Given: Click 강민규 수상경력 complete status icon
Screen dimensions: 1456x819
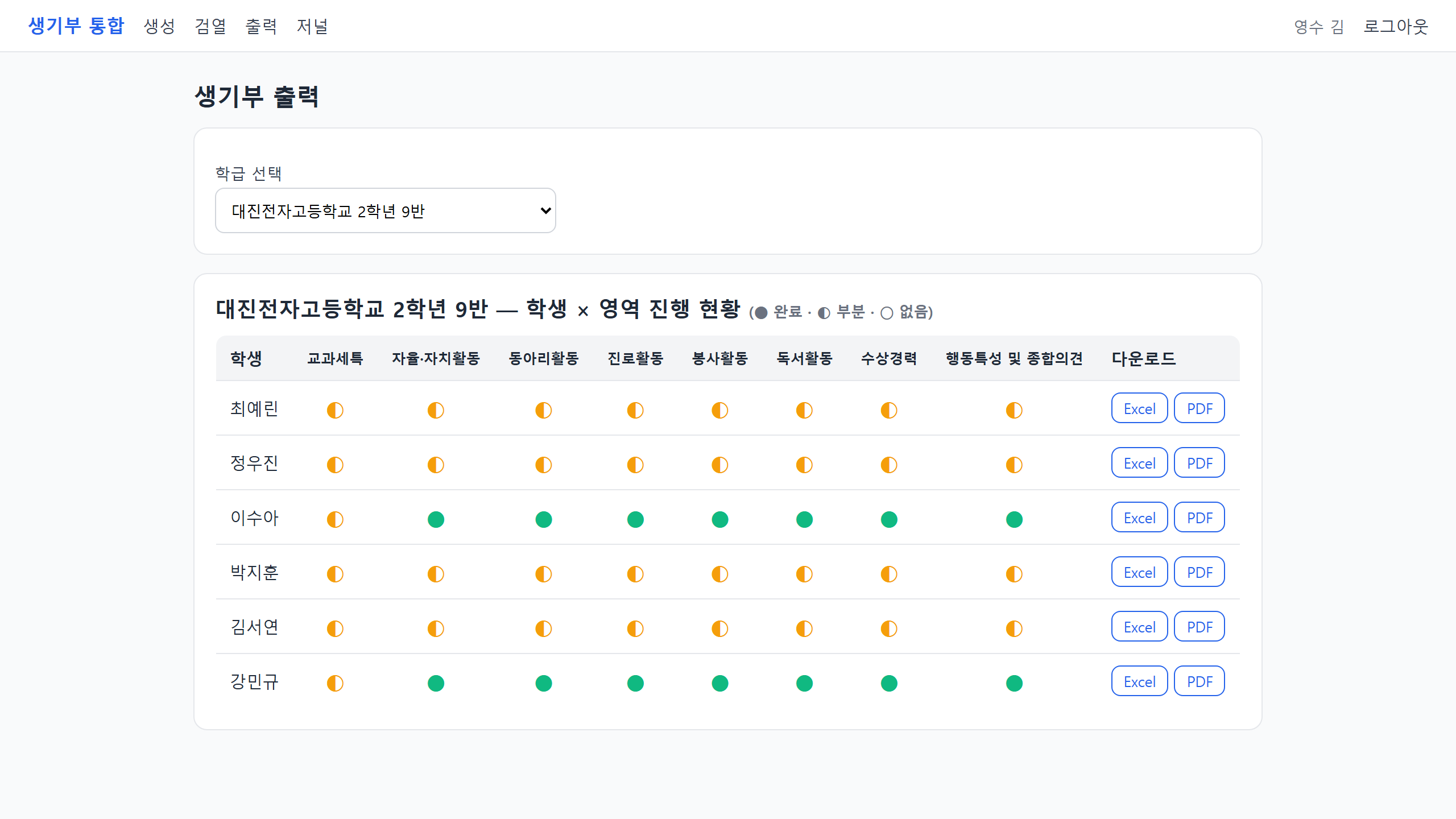Looking at the screenshot, I should click(889, 683).
